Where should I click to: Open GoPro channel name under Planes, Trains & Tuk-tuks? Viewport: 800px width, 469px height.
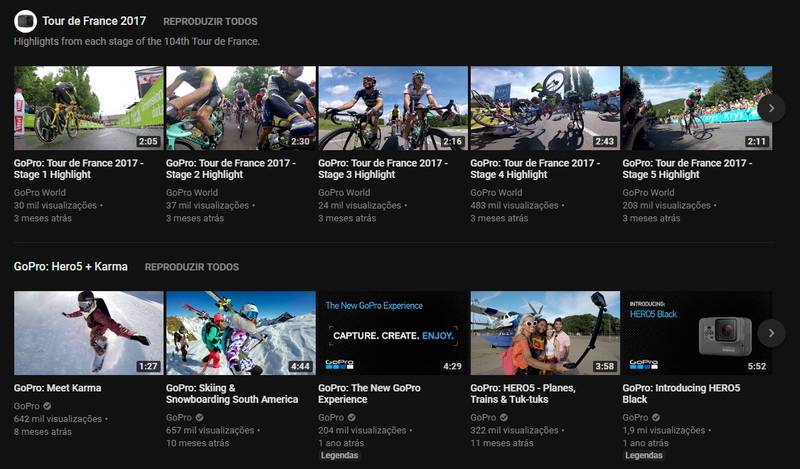[483, 417]
